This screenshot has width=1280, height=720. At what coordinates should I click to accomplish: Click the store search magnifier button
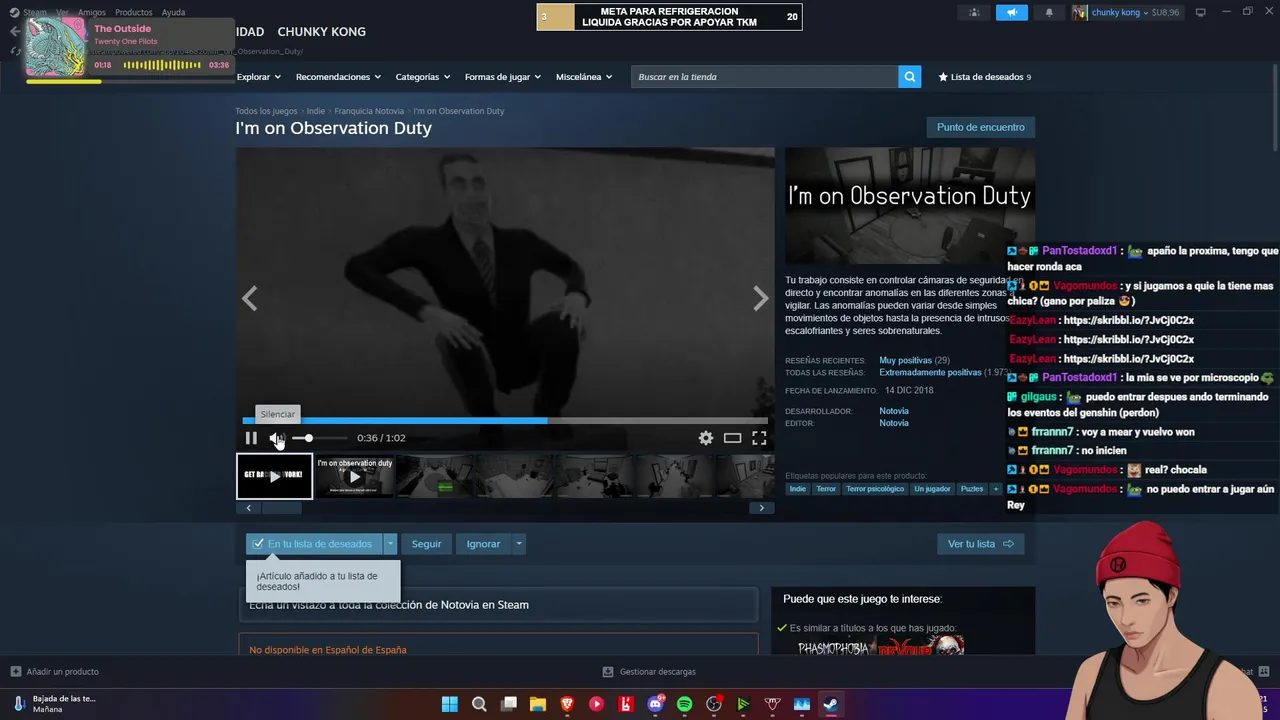click(909, 77)
